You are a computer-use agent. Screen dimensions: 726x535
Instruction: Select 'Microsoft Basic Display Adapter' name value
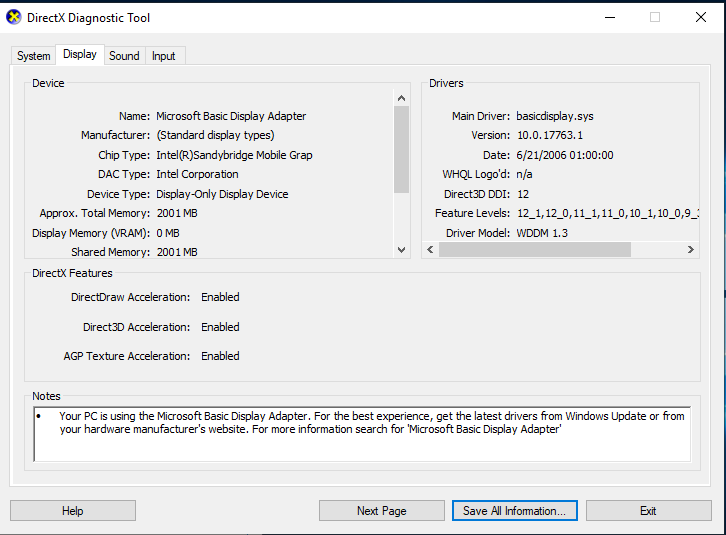click(x=231, y=116)
